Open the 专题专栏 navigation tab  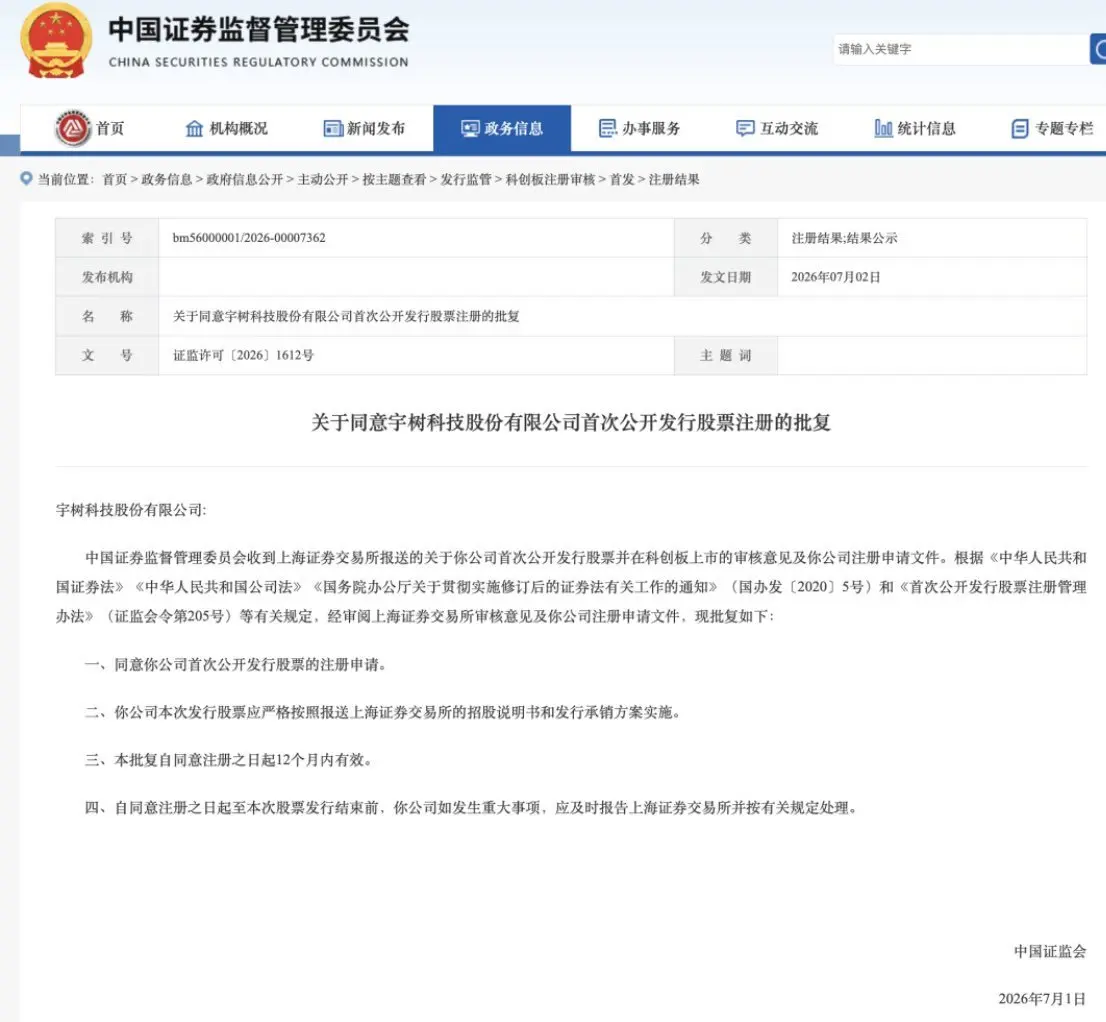coord(1052,128)
